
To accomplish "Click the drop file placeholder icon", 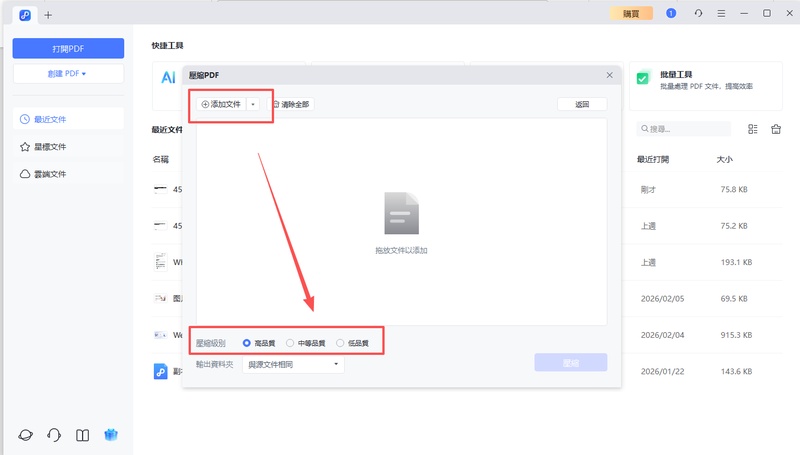I will coord(402,213).
